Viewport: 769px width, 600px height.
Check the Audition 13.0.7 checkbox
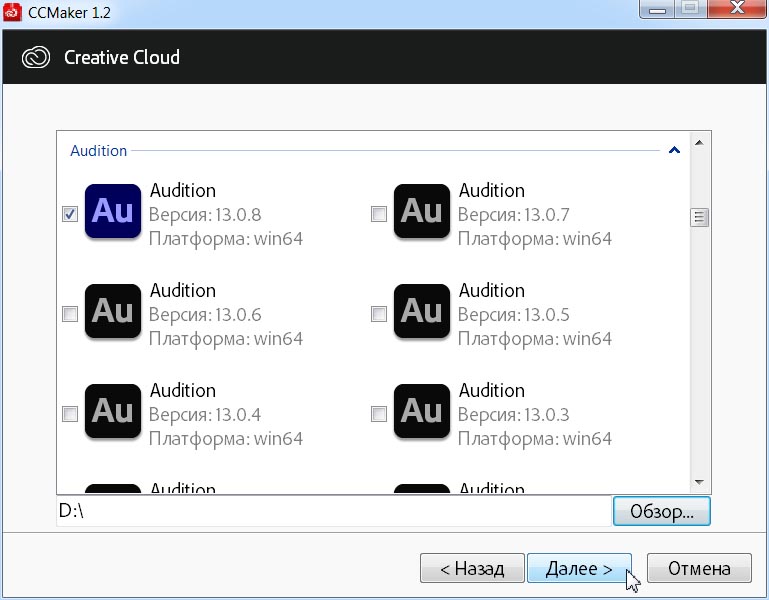point(379,214)
